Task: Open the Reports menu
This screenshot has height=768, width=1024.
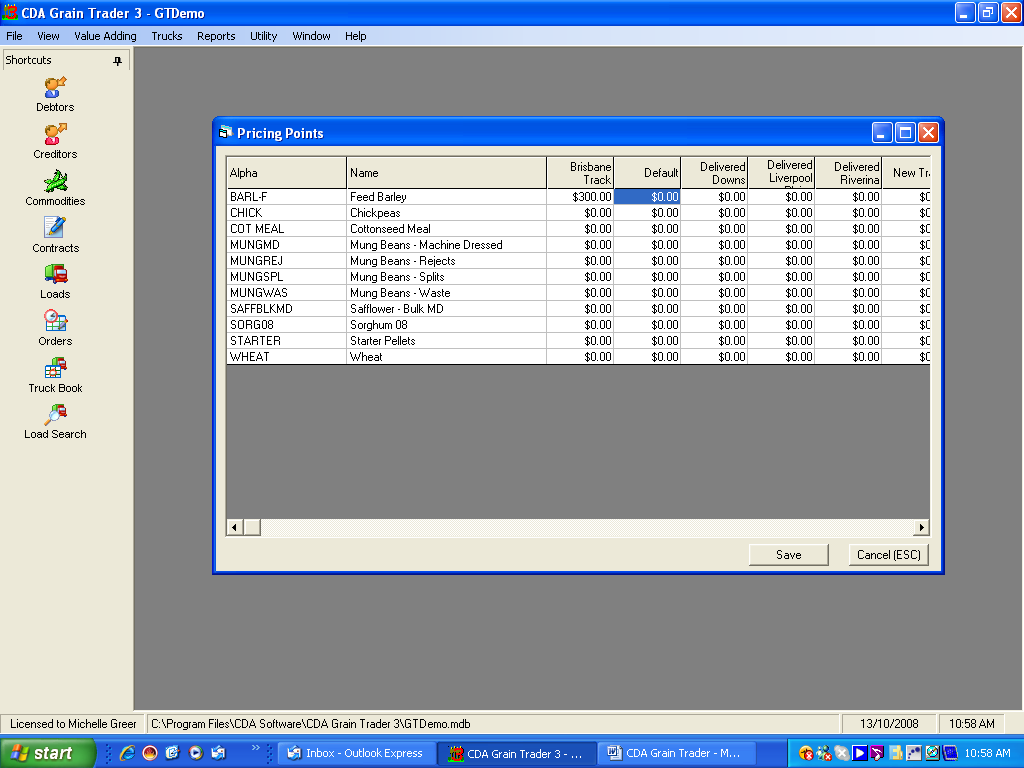Action: click(x=216, y=36)
